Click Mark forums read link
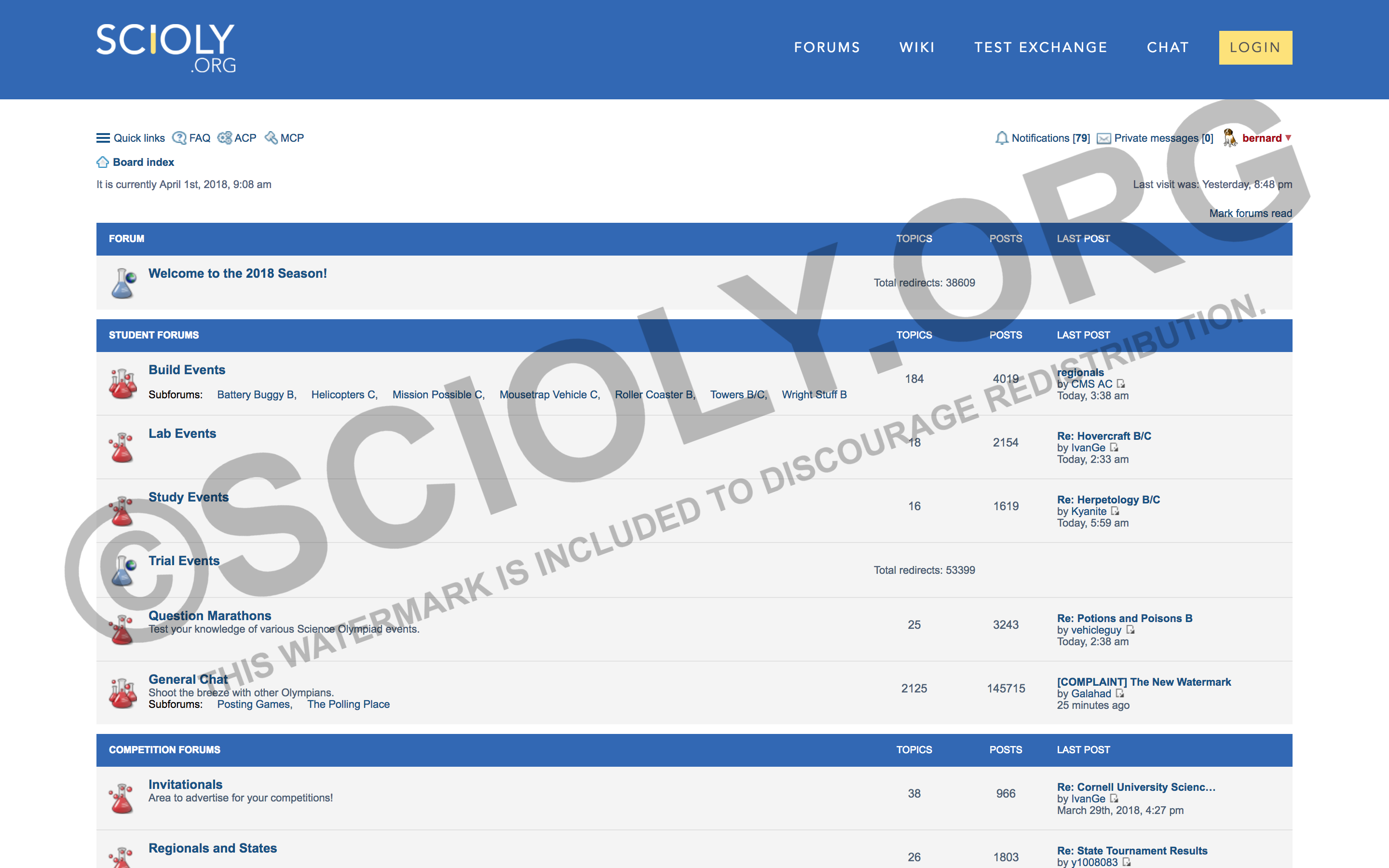1389x868 pixels. pyautogui.click(x=1250, y=214)
